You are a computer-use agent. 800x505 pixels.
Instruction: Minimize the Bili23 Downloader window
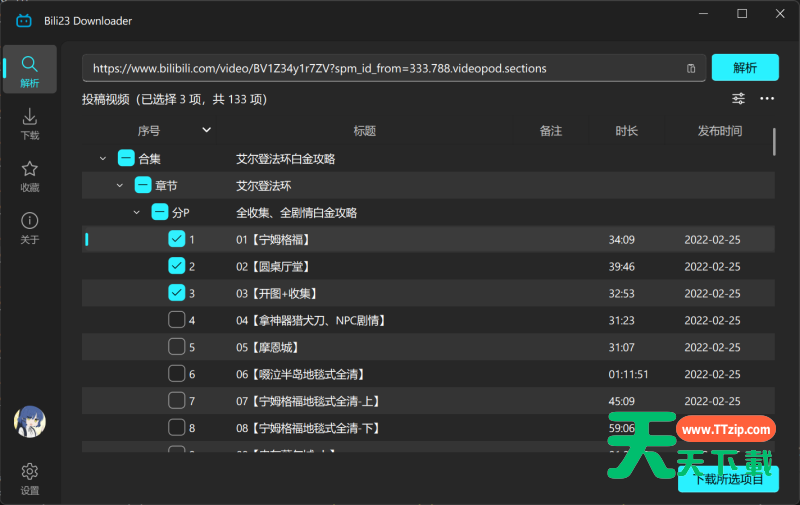(704, 14)
